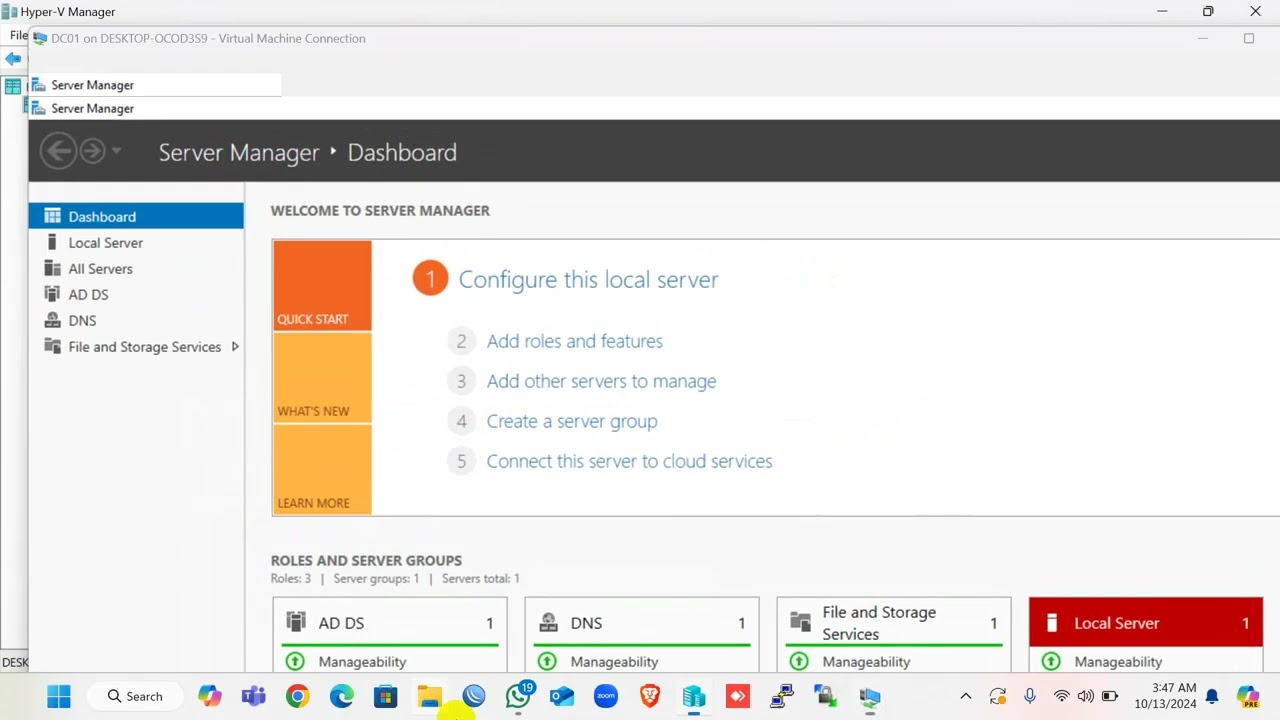Image resolution: width=1280 pixels, height=720 pixels.
Task: Select Dashboard in the left pane
Action: [x=136, y=216]
